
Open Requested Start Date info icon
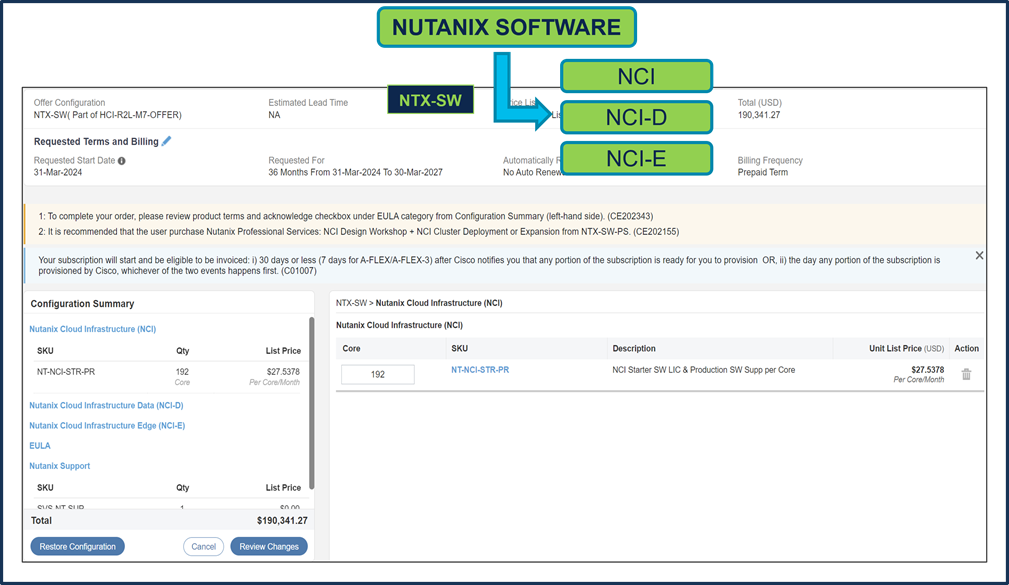click(122, 161)
